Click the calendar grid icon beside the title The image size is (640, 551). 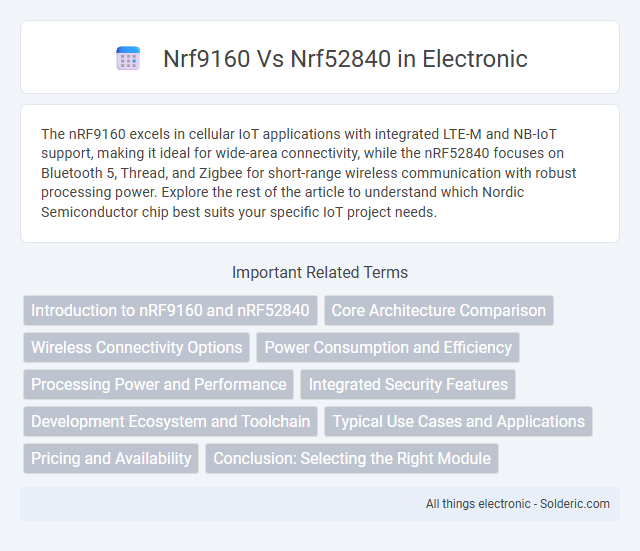coord(128,58)
